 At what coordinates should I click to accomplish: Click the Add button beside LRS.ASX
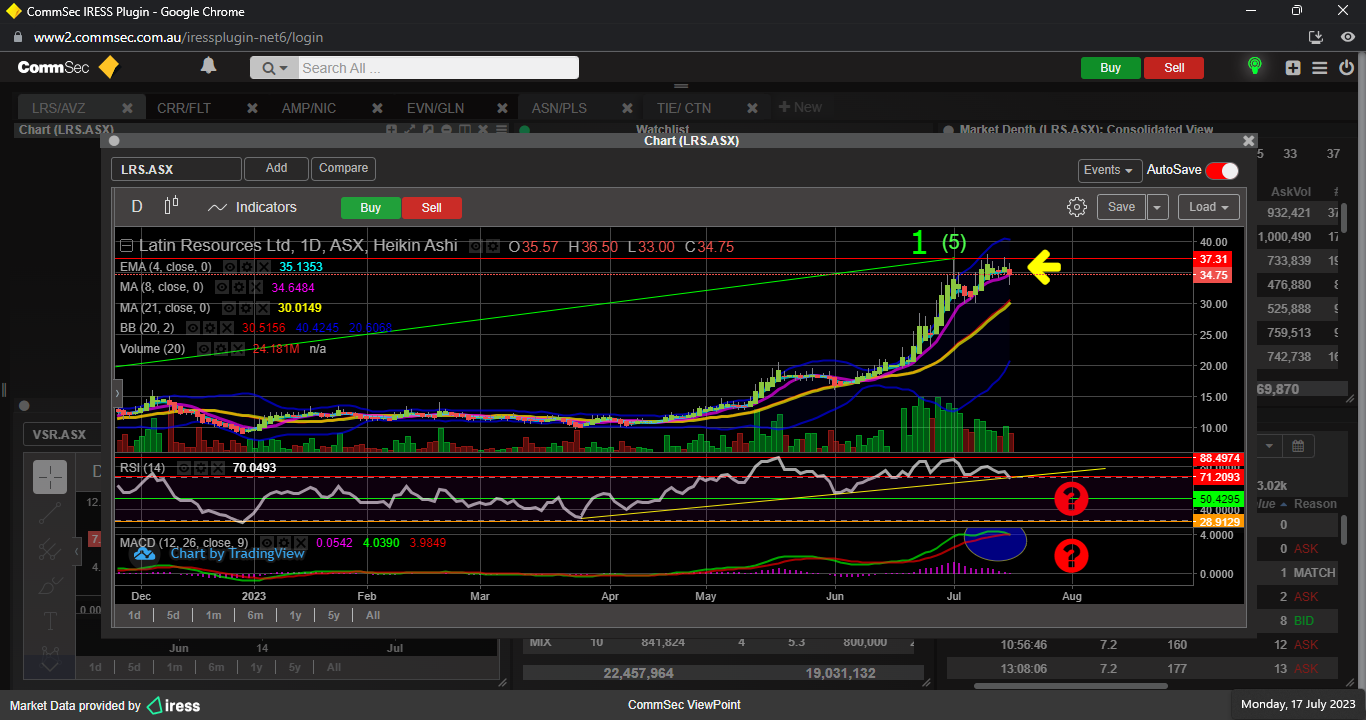click(x=276, y=169)
